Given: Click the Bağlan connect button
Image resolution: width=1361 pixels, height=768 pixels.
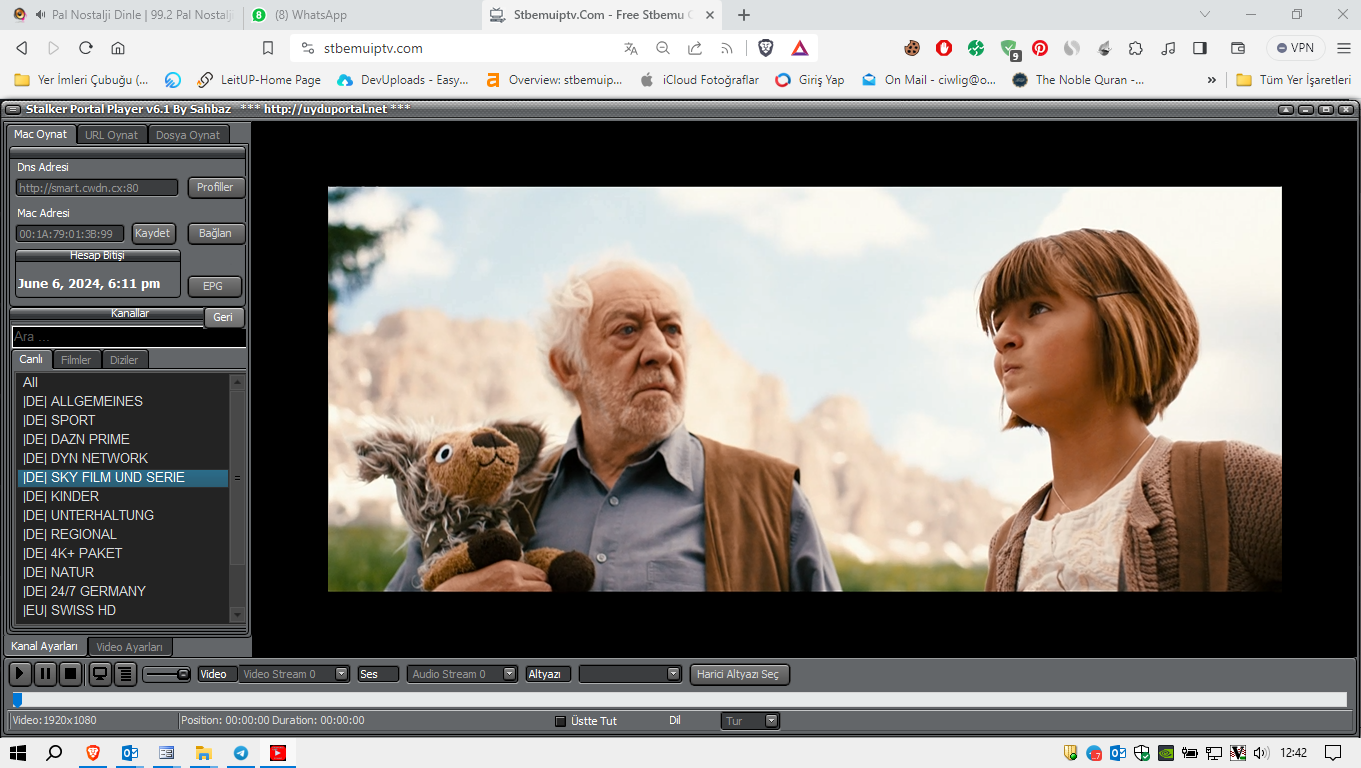Looking at the screenshot, I should point(215,233).
